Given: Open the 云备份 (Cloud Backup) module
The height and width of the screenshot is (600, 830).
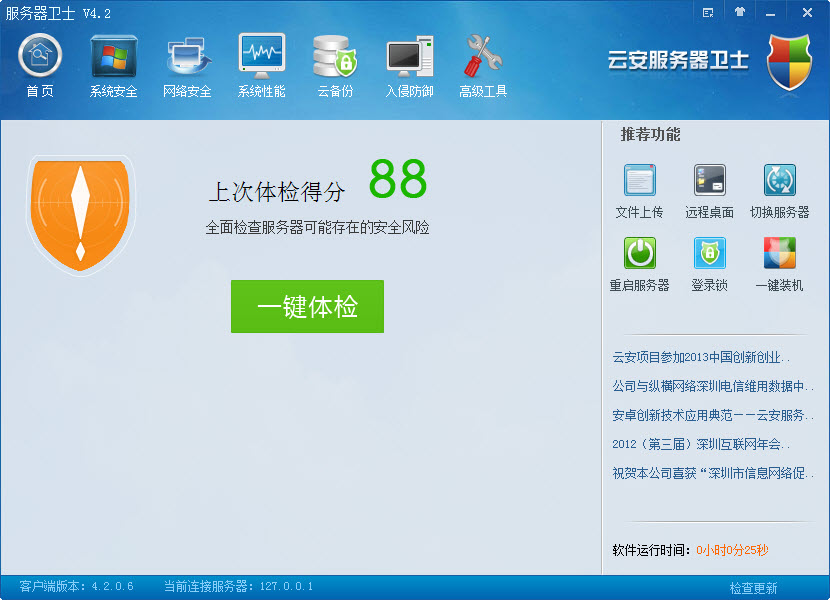Looking at the screenshot, I should (x=335, y=62).
